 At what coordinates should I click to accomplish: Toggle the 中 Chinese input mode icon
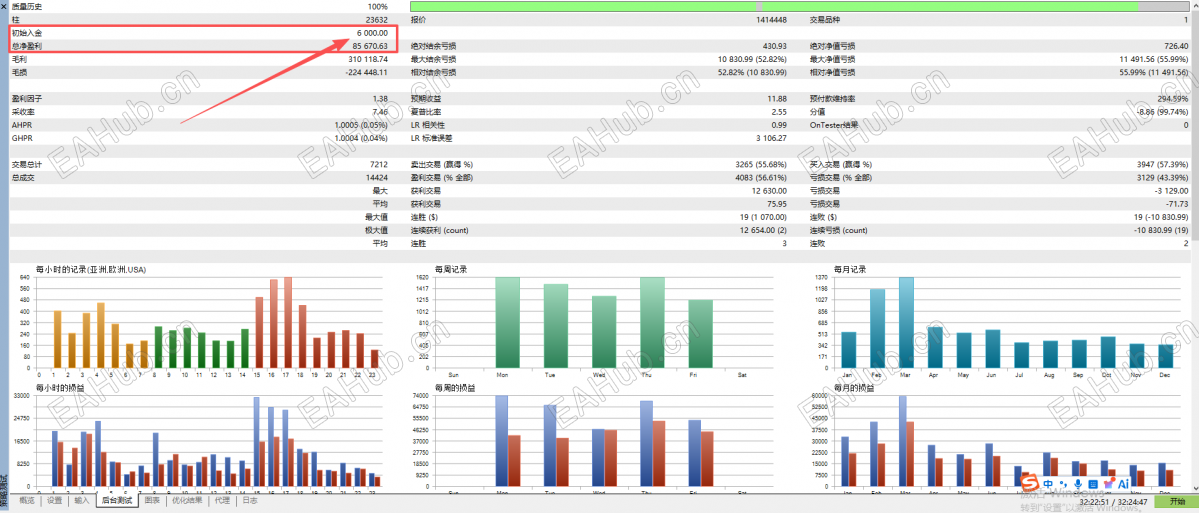[1048, 484]
